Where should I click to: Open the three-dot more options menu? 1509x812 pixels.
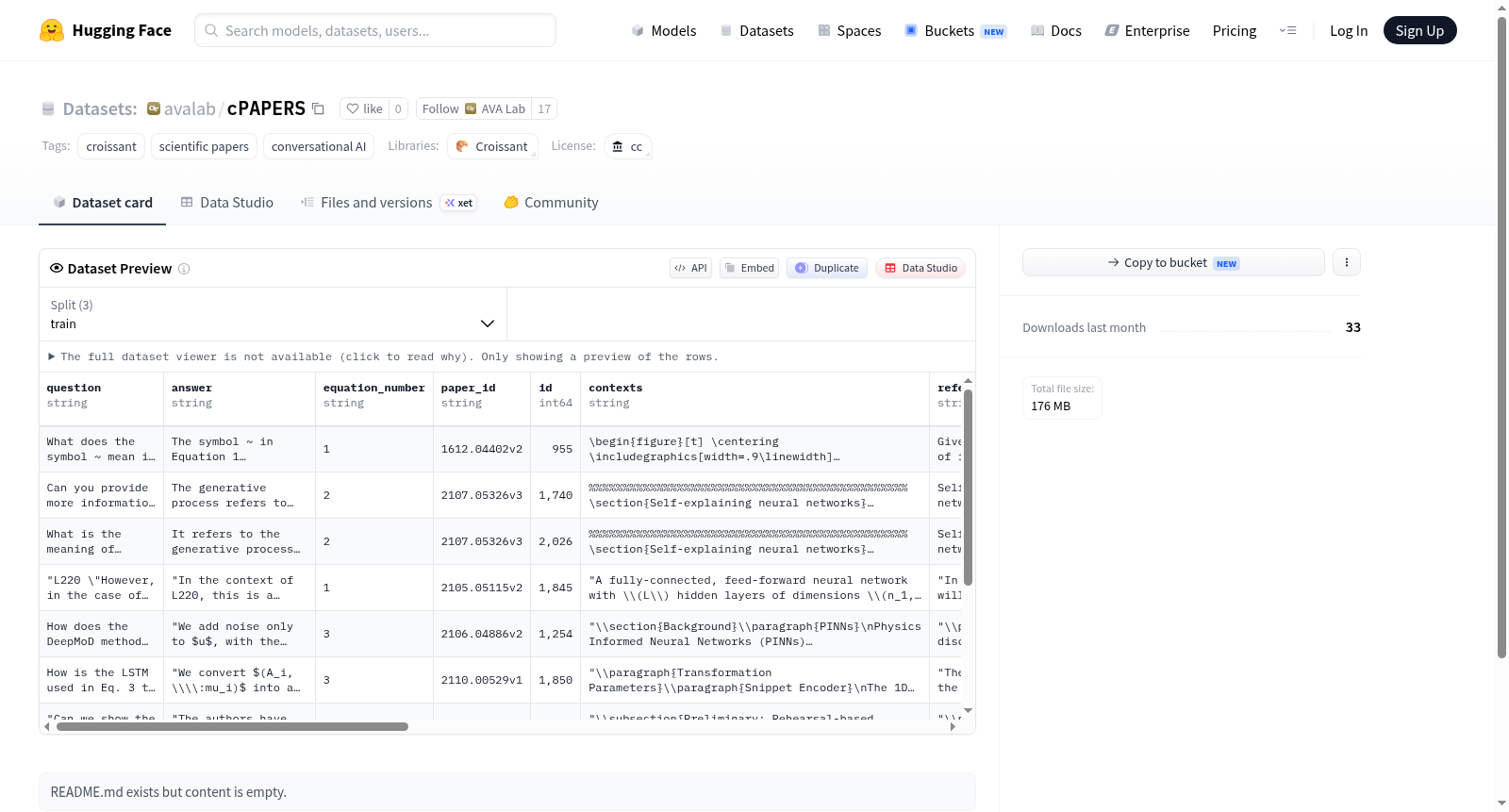pyautogui.click(x=1347, y=262)
